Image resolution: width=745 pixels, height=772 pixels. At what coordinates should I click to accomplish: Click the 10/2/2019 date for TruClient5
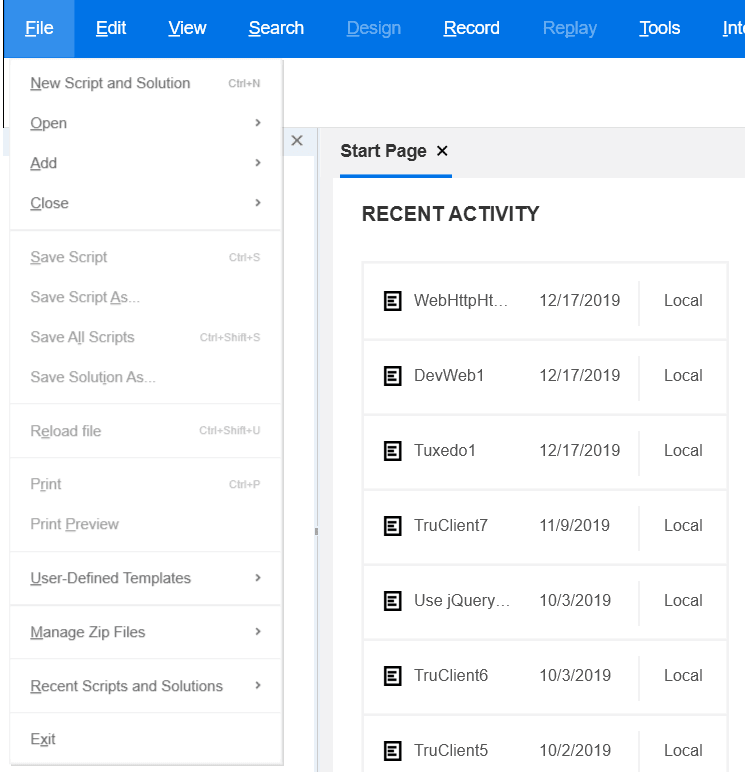tap(575, 751)
